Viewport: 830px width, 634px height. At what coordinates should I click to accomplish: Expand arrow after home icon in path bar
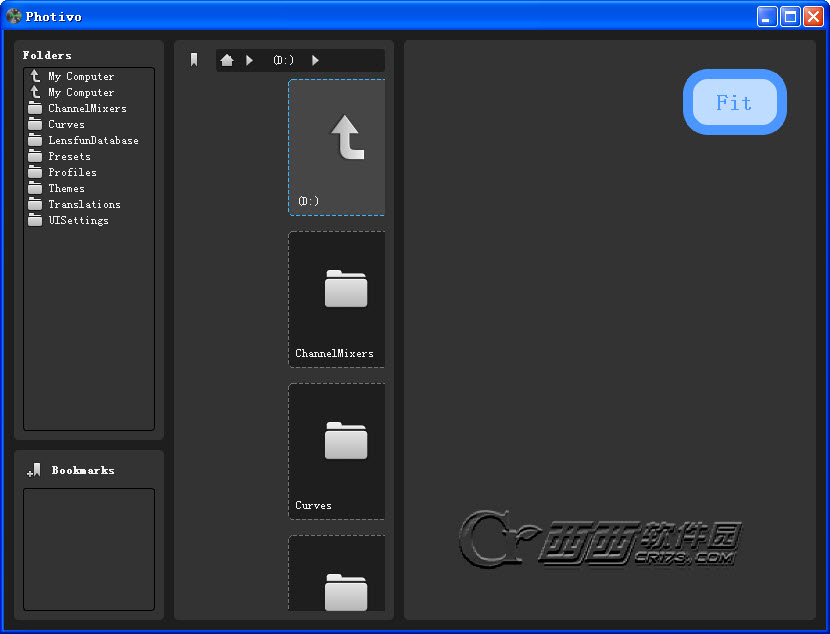click(x=249, y=60)
